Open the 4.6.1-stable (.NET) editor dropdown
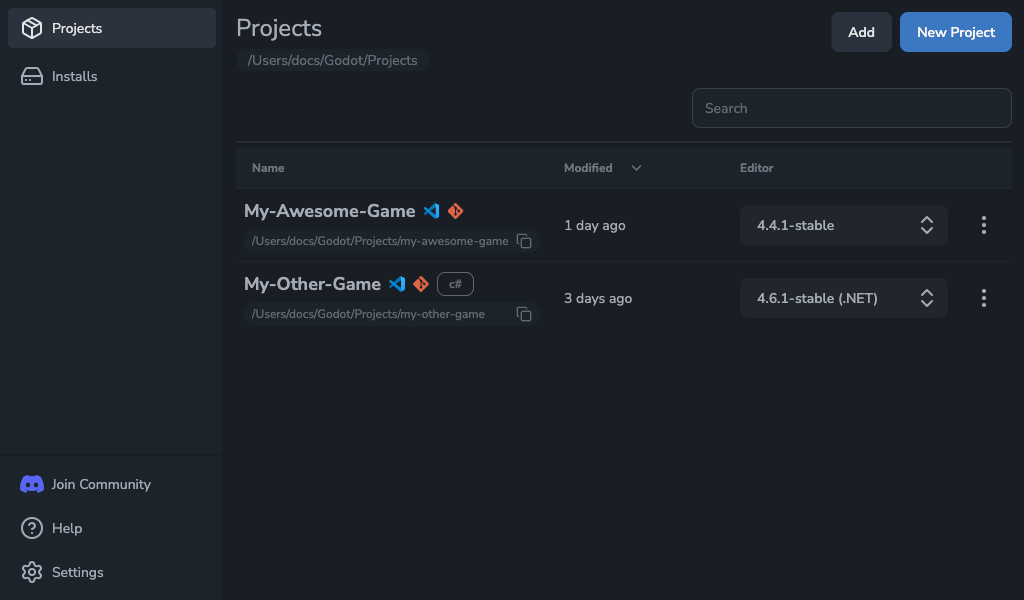The width and height of the screenshot is (1024, 600). click(843, 298)
